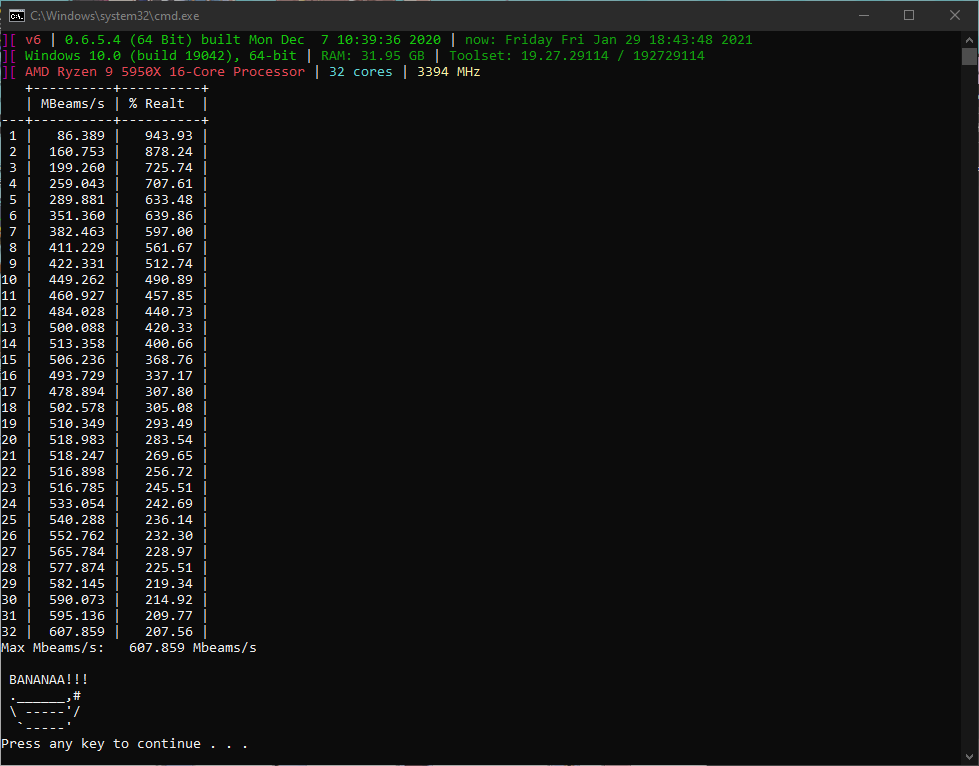Minimize the cmd.exe window
Image resolution: width=979 pixels, height=766 pixels.
864,16
